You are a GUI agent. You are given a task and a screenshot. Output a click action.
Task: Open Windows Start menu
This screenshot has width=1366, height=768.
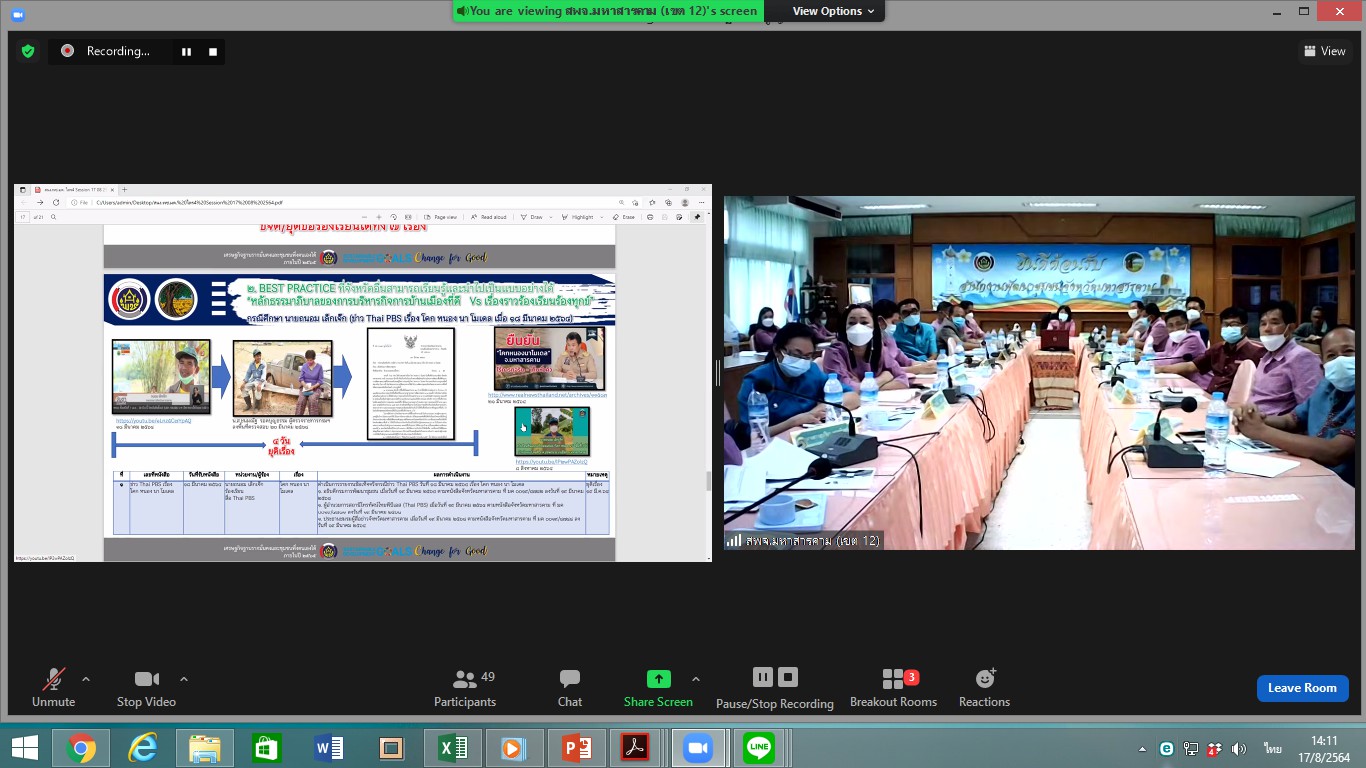tap(25, 748)
